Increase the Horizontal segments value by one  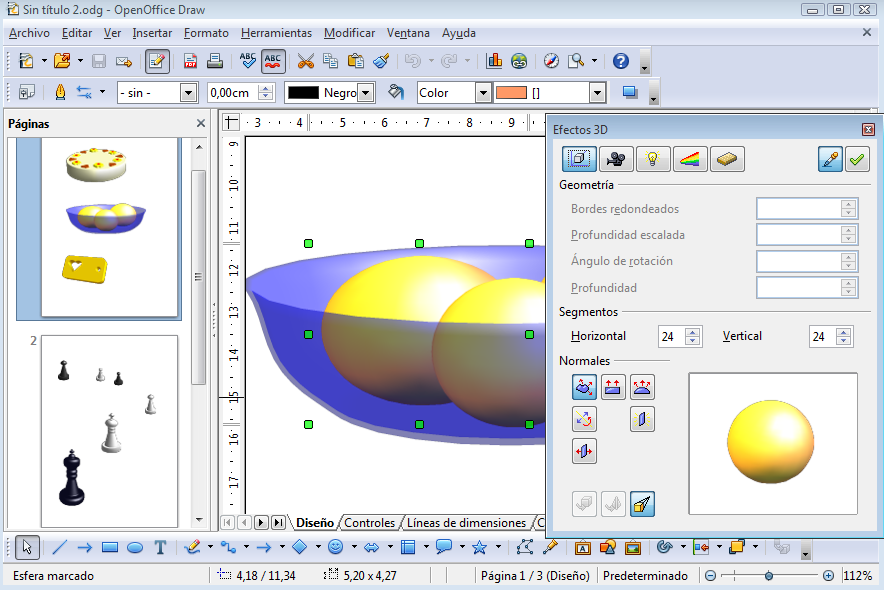(693, 332)
